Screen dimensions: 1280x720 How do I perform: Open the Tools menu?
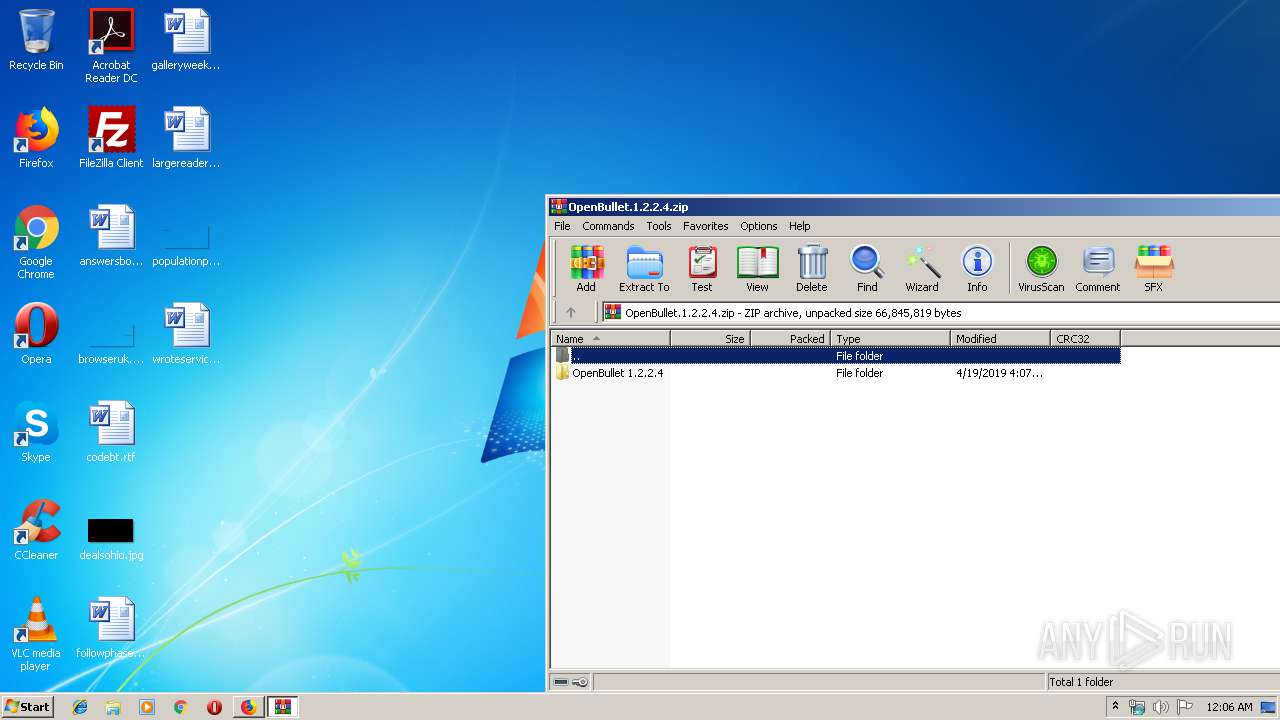[658, 226]
